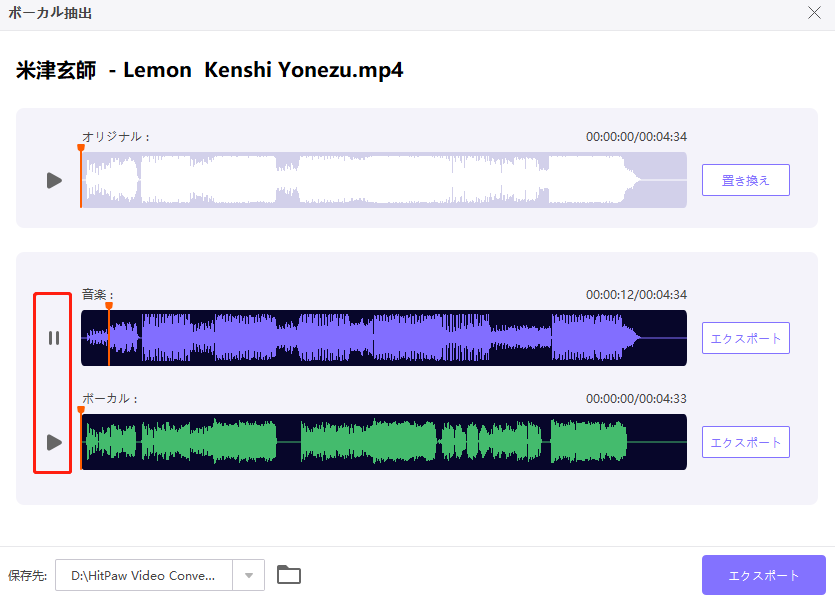Click the D:\HitPaw Video Conve... path field
835x599 pixels.
tap(143, 575)
